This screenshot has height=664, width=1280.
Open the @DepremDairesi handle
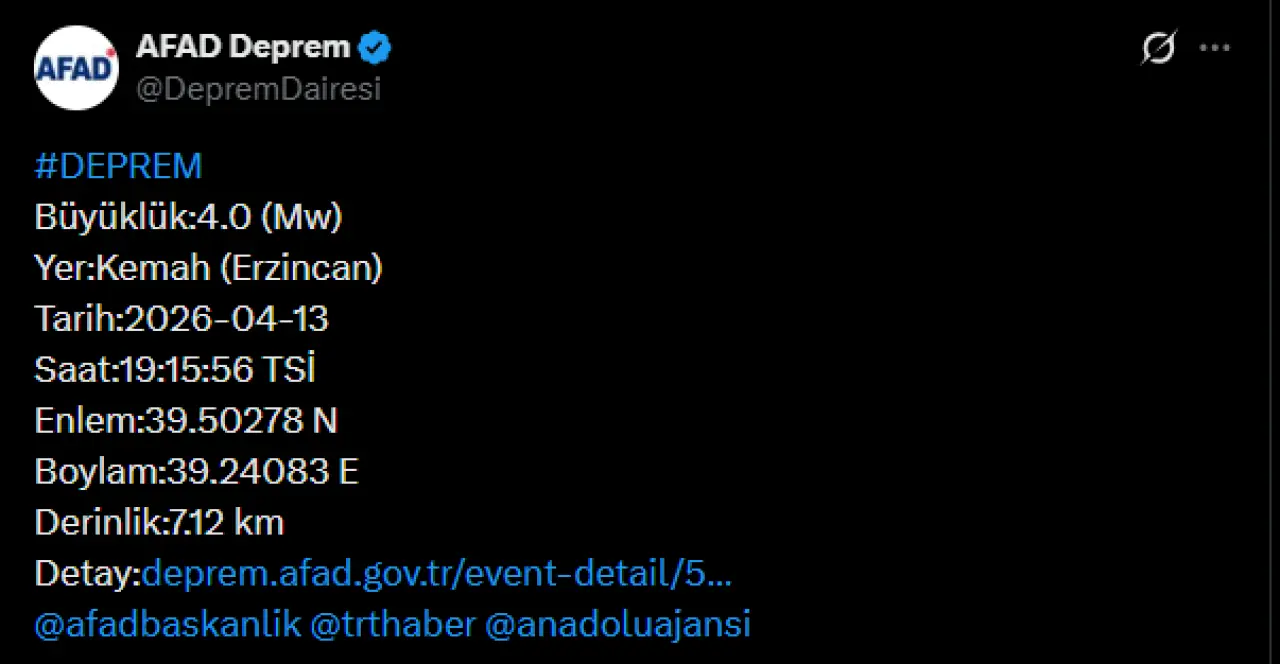258,89
